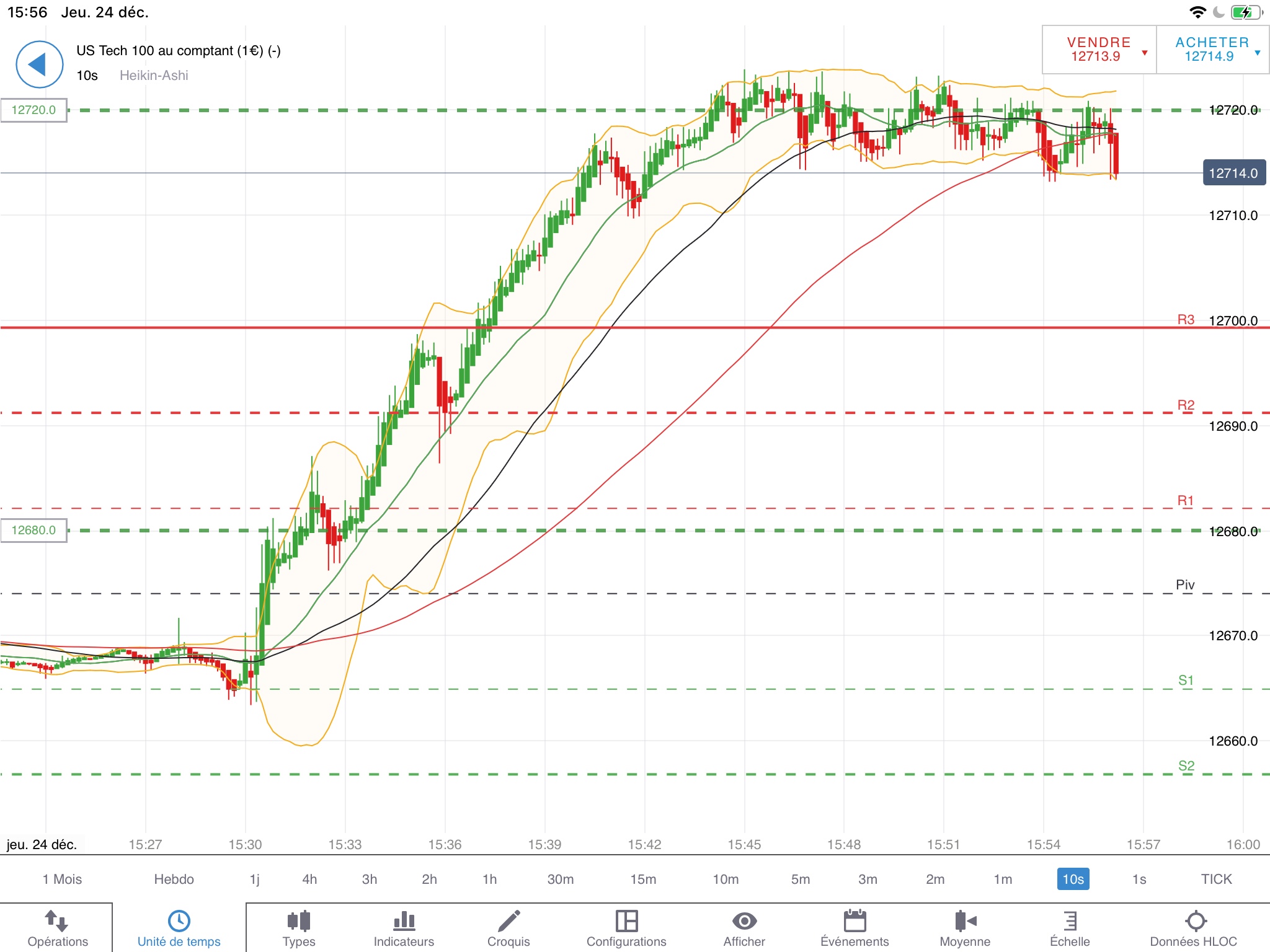Expand ACHETER buy dropdown arrow
Viewport: 1270px width, 952px height.
point(1258,53)
